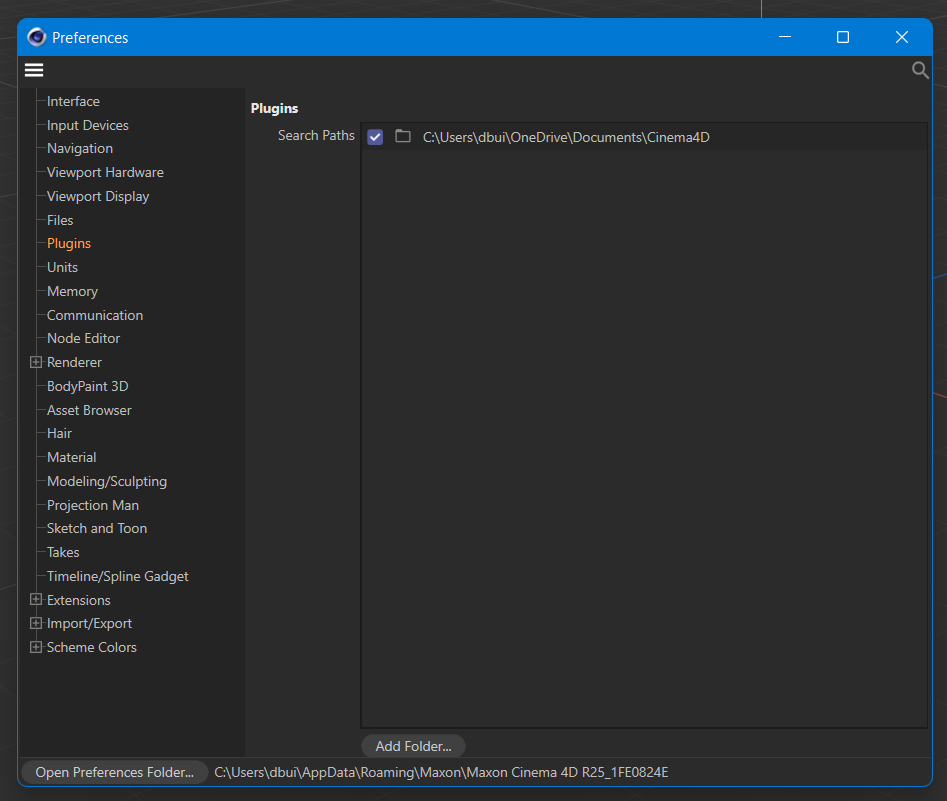Image resolution: width=947 pixels, height=801 pixels.
Task: Minimize the Preferences window
Action: tap(785, 37)
